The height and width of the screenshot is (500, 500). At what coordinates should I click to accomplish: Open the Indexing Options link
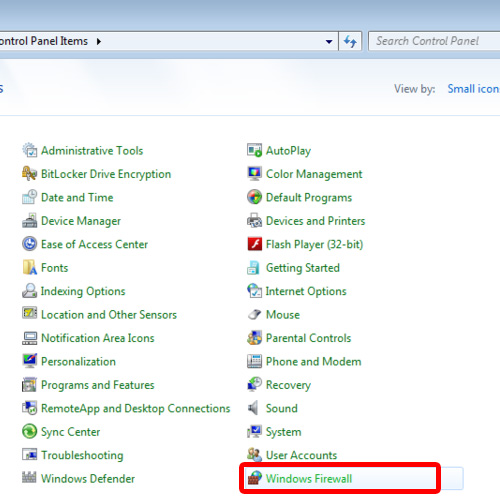click(83, 291)
